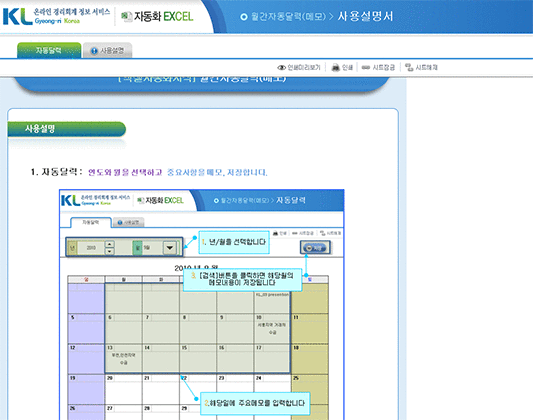
Task: Open the gray 사용설명 tab
Action: point(107,51)
